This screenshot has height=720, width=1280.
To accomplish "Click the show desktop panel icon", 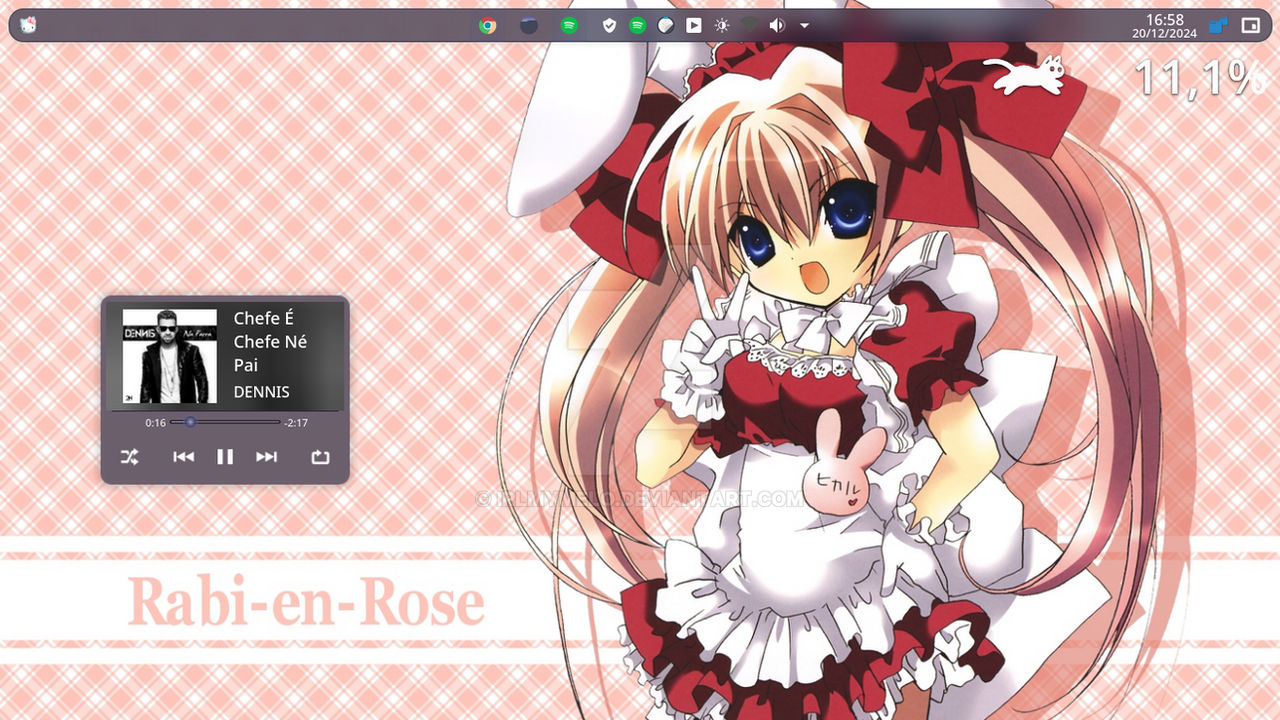I will (1250, 26).
